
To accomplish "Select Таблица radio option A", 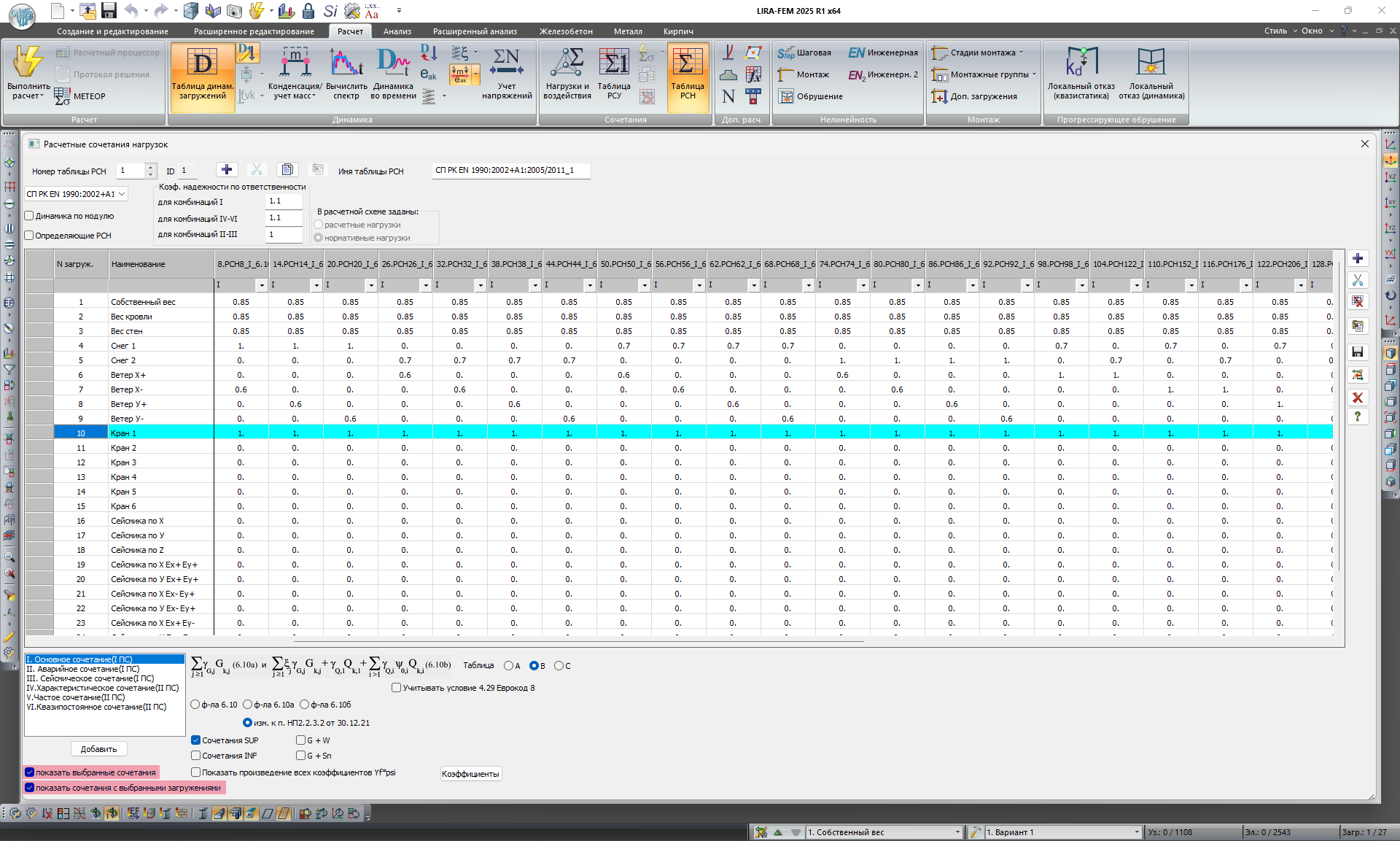I will tap(508, 665).
